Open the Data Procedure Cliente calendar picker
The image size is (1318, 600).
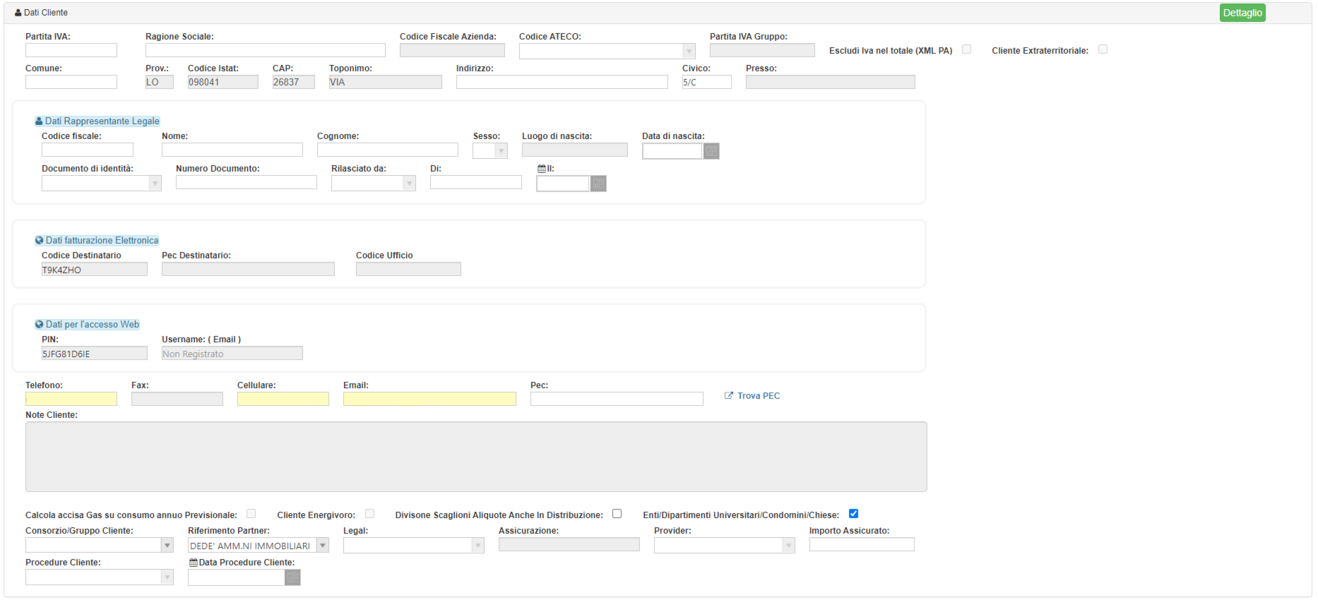(x=292, y=578)
